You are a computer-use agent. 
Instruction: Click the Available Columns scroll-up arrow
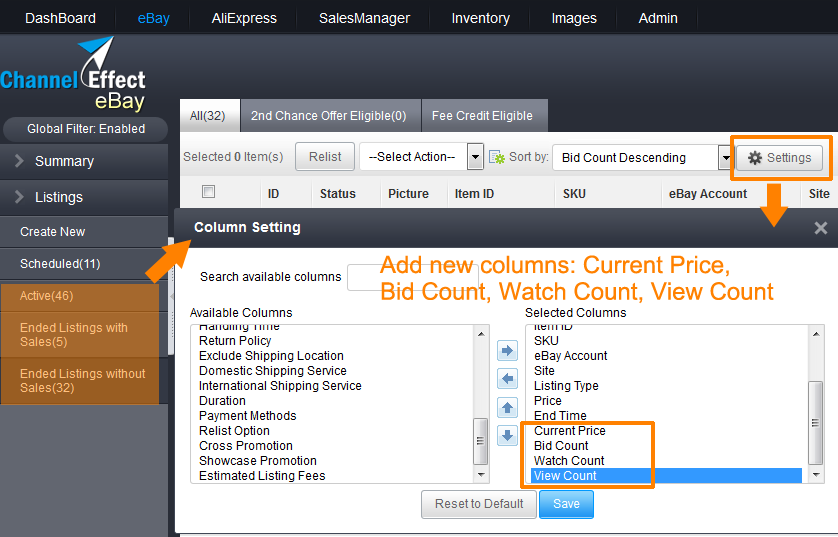(x=481, y=333)
